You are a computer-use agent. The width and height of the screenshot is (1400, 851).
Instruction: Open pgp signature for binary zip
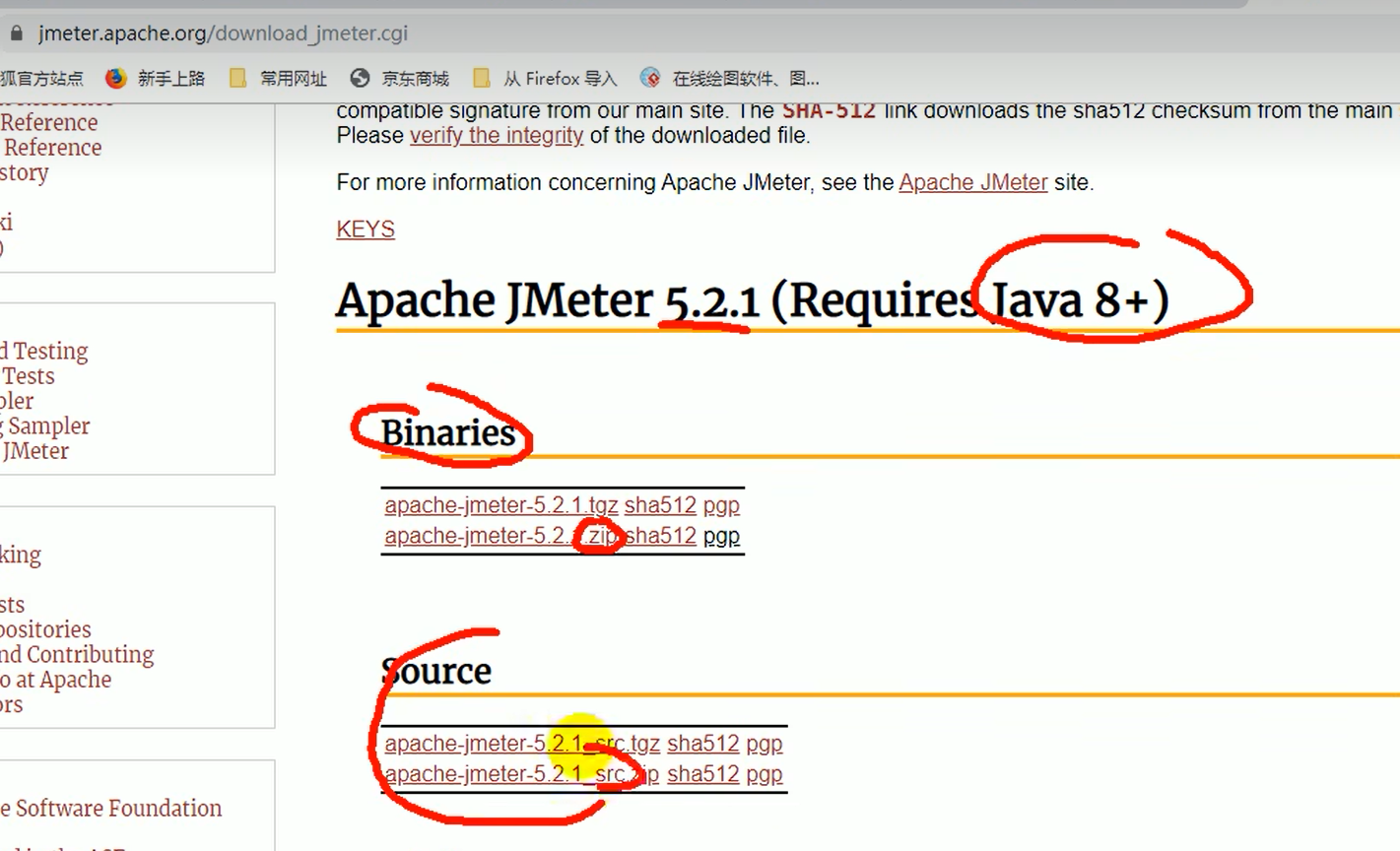click(x=721, y=537)
